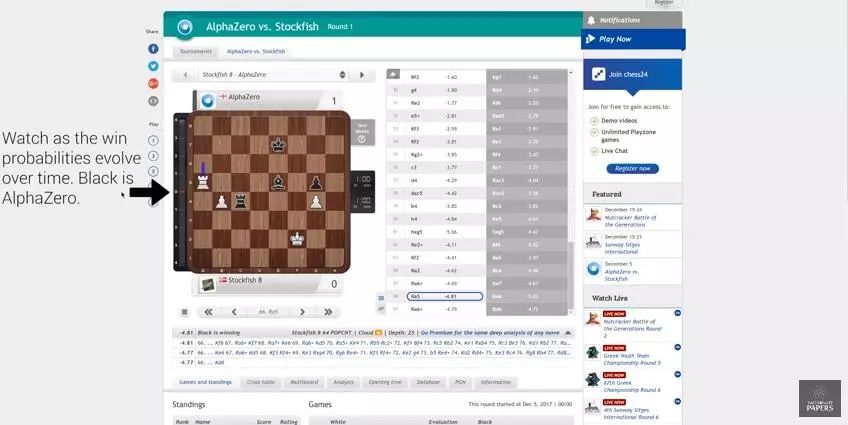
Task: Go to previous game arrow in selector
Action: (x=185, y=75)
